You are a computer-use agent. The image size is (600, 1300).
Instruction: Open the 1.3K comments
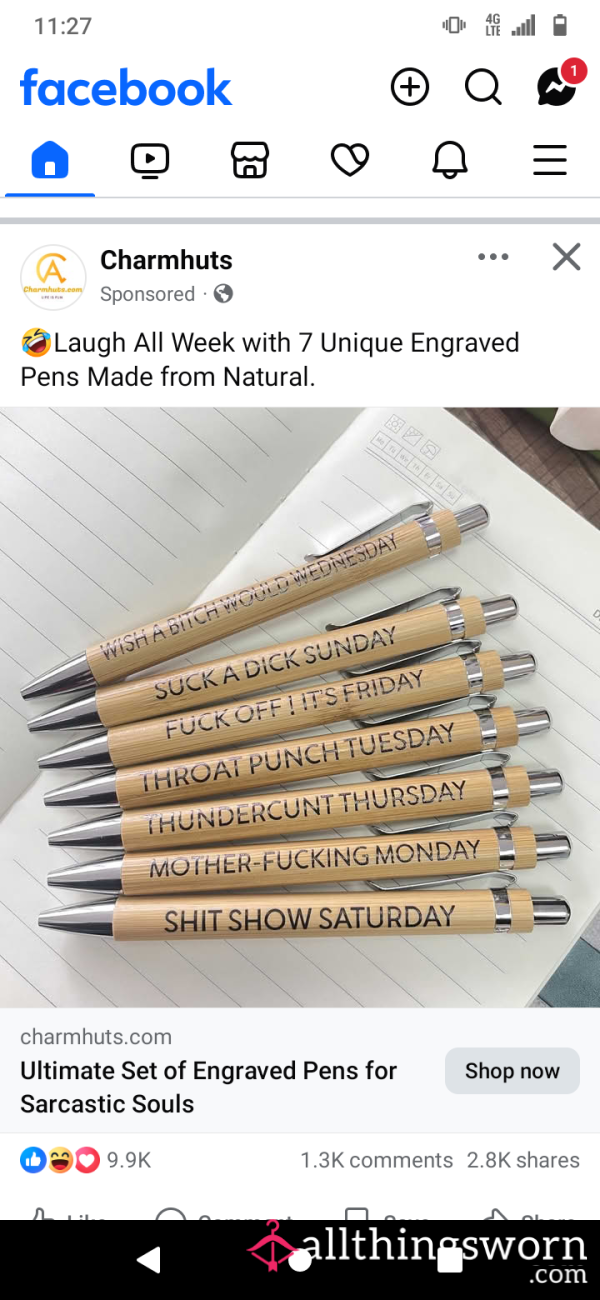point(376,1160)
